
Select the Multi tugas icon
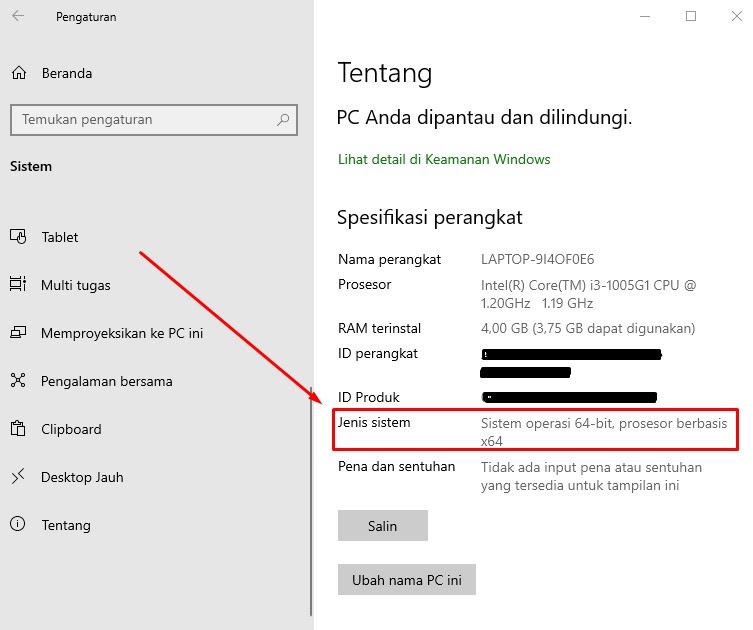[x=18, y=284]
